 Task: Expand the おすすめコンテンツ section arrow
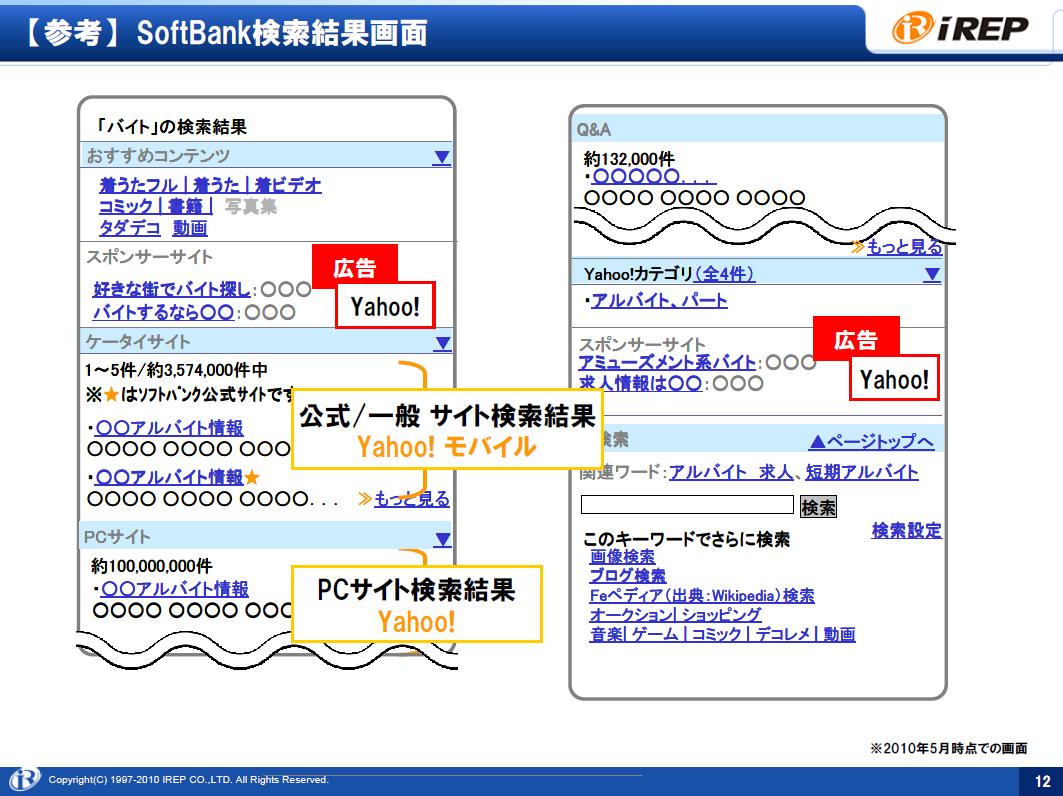coord(441,157)
